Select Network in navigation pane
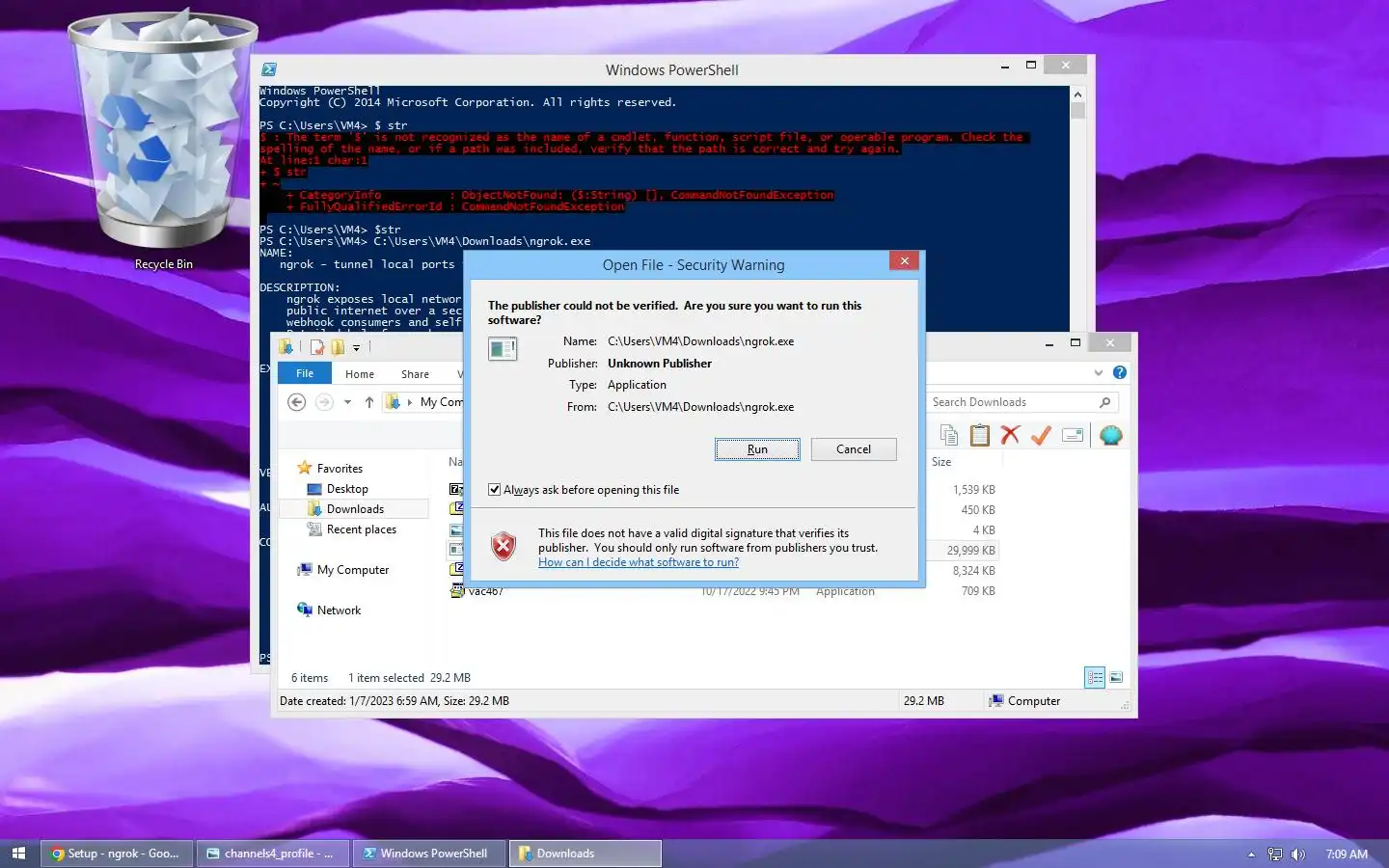 pos(339,610)
